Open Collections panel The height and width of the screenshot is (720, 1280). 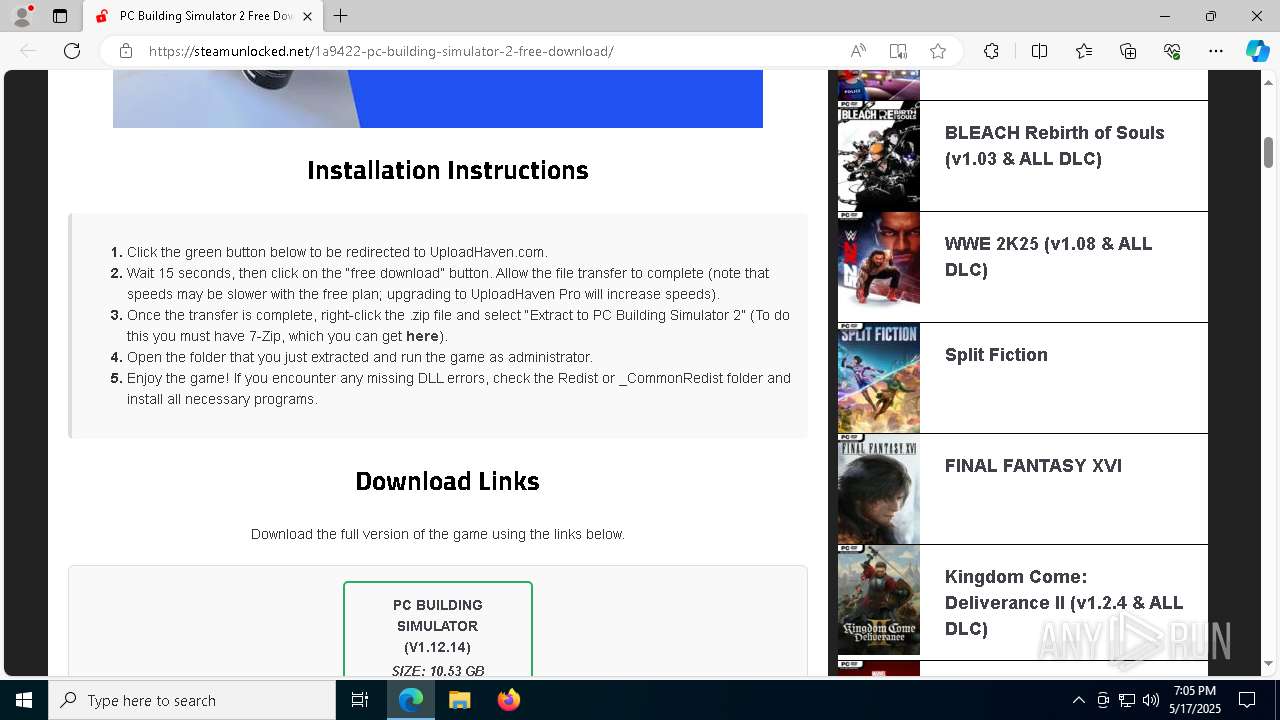[x=1128, y=51]
